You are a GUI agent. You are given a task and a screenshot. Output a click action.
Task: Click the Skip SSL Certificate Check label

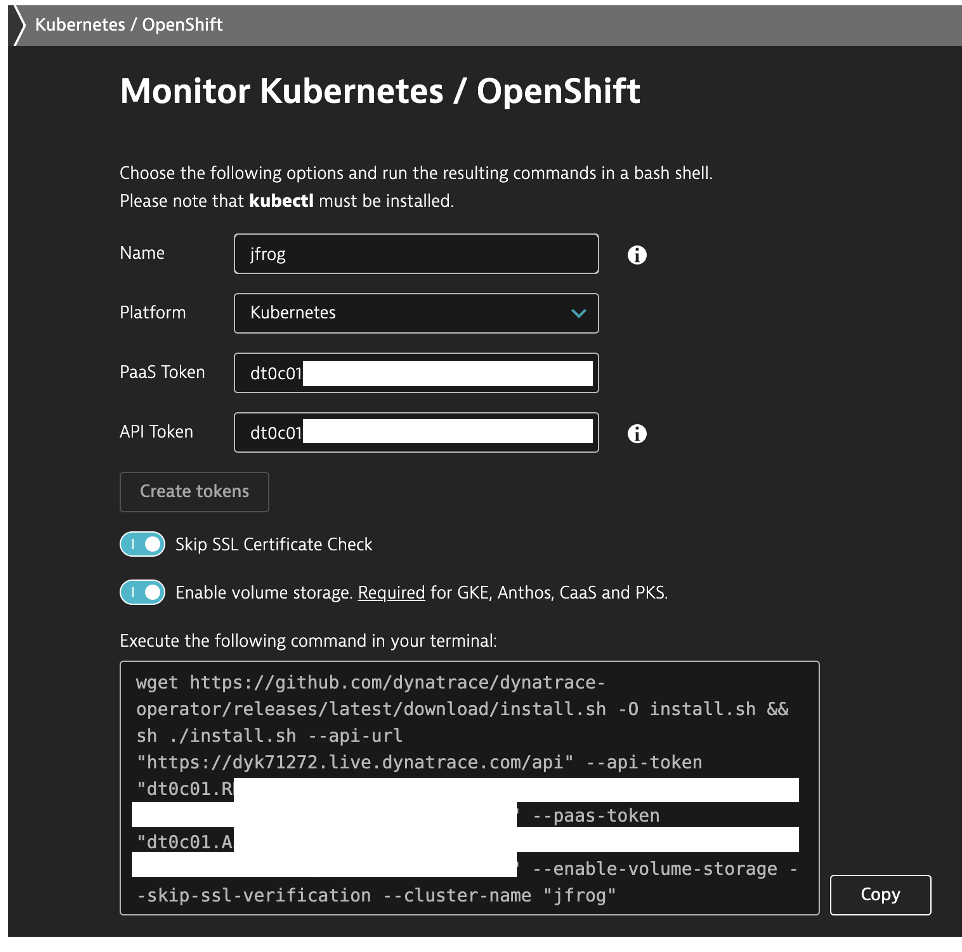click(274, 544)
